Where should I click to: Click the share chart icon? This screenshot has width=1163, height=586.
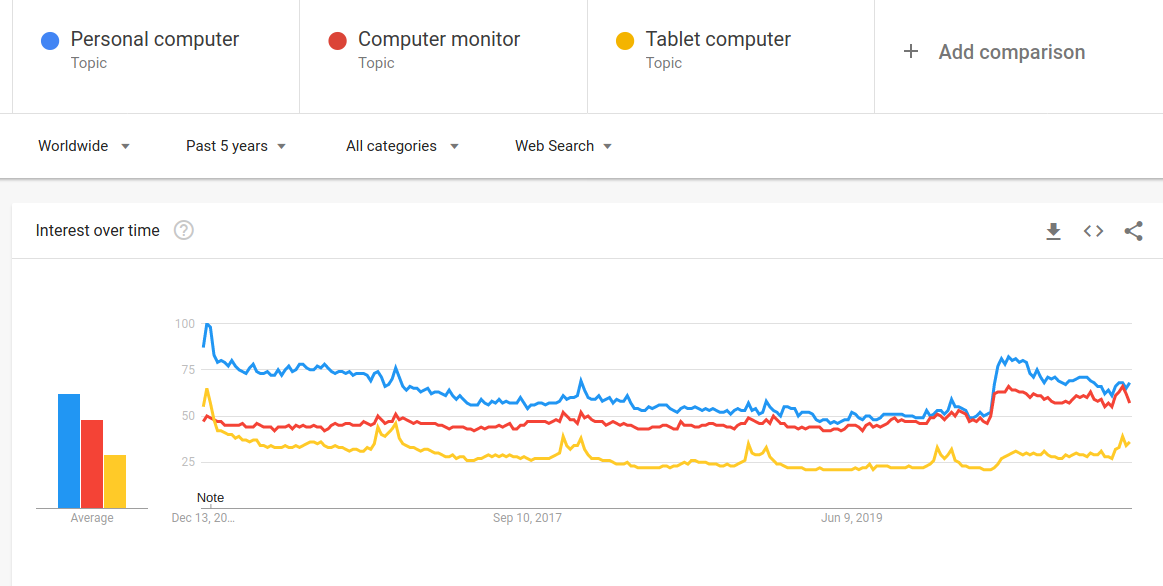(1133, 231)
